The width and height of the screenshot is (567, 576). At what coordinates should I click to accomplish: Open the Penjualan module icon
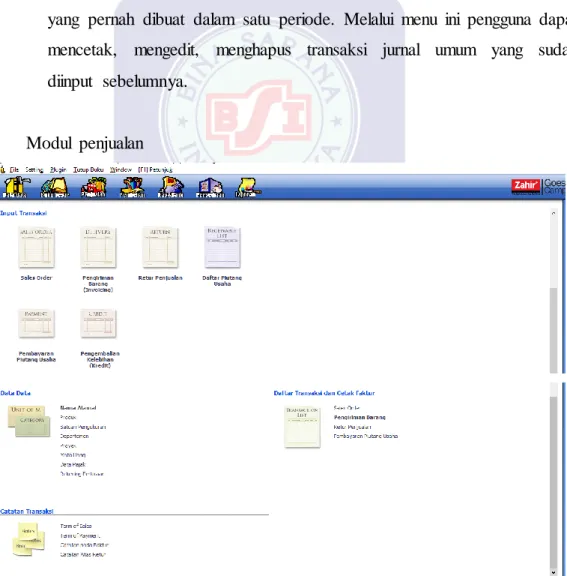[94, 187]
